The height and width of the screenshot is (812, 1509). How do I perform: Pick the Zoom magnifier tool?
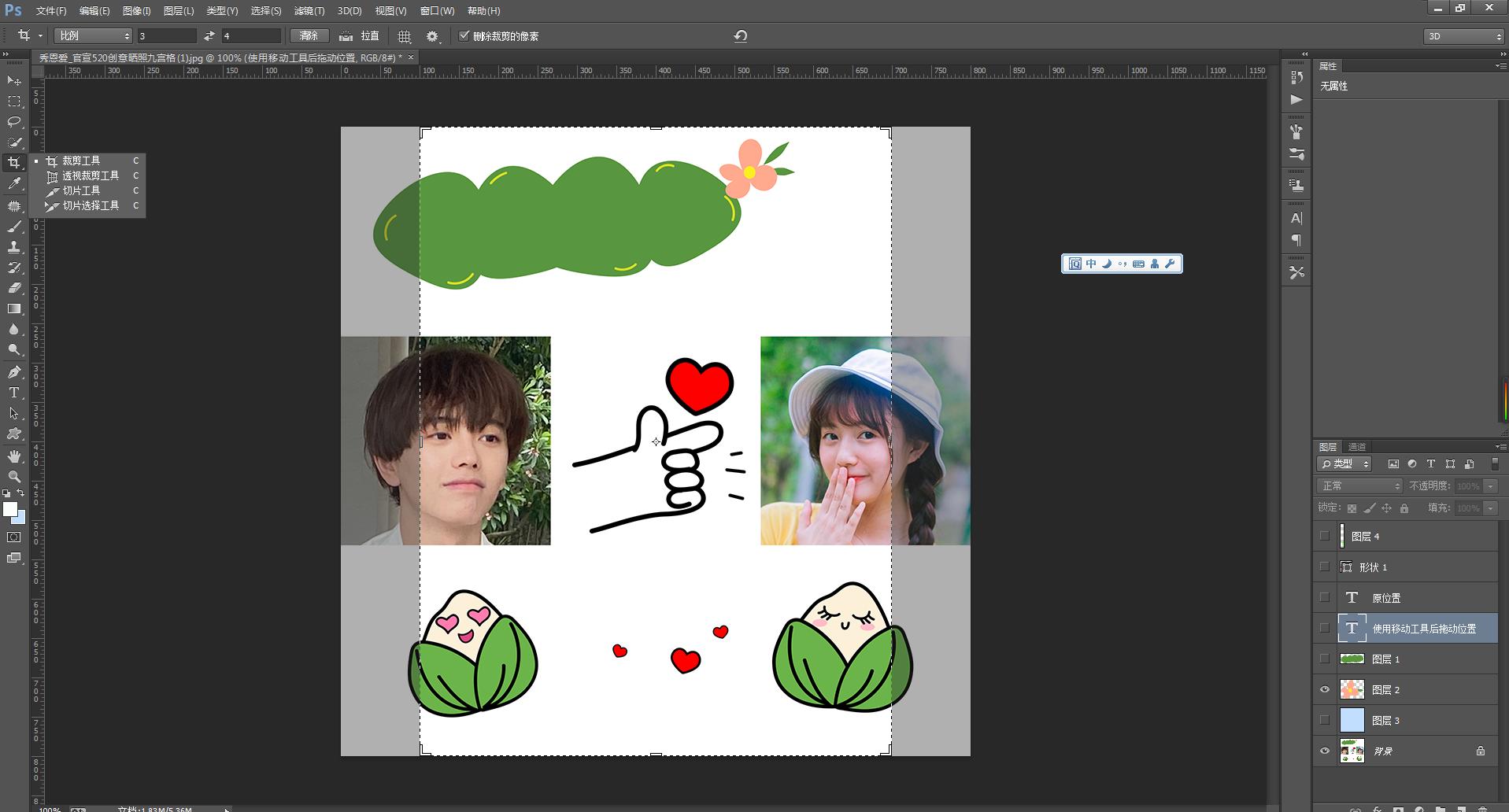point(14,477)
